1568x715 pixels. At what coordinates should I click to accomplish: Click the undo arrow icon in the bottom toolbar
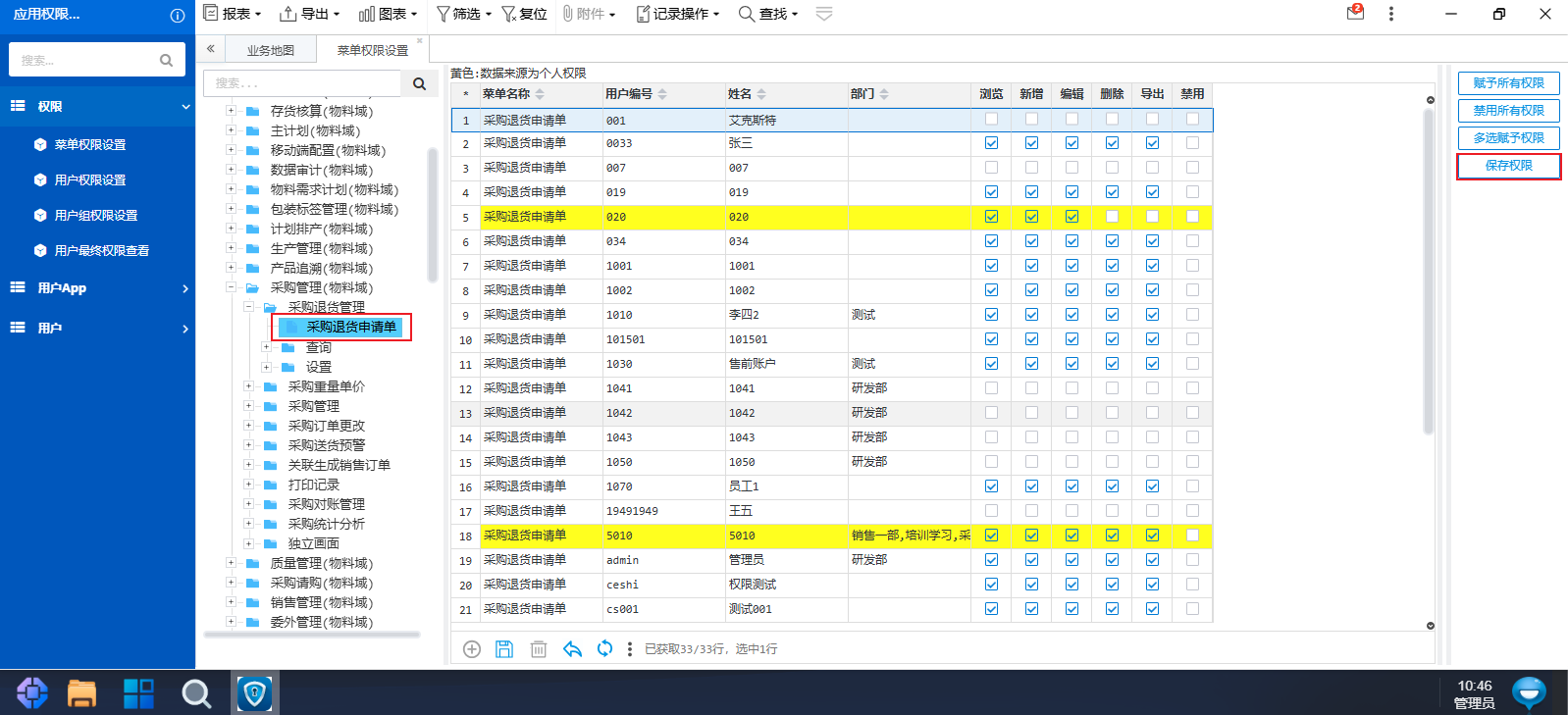(x=572, y=649)
